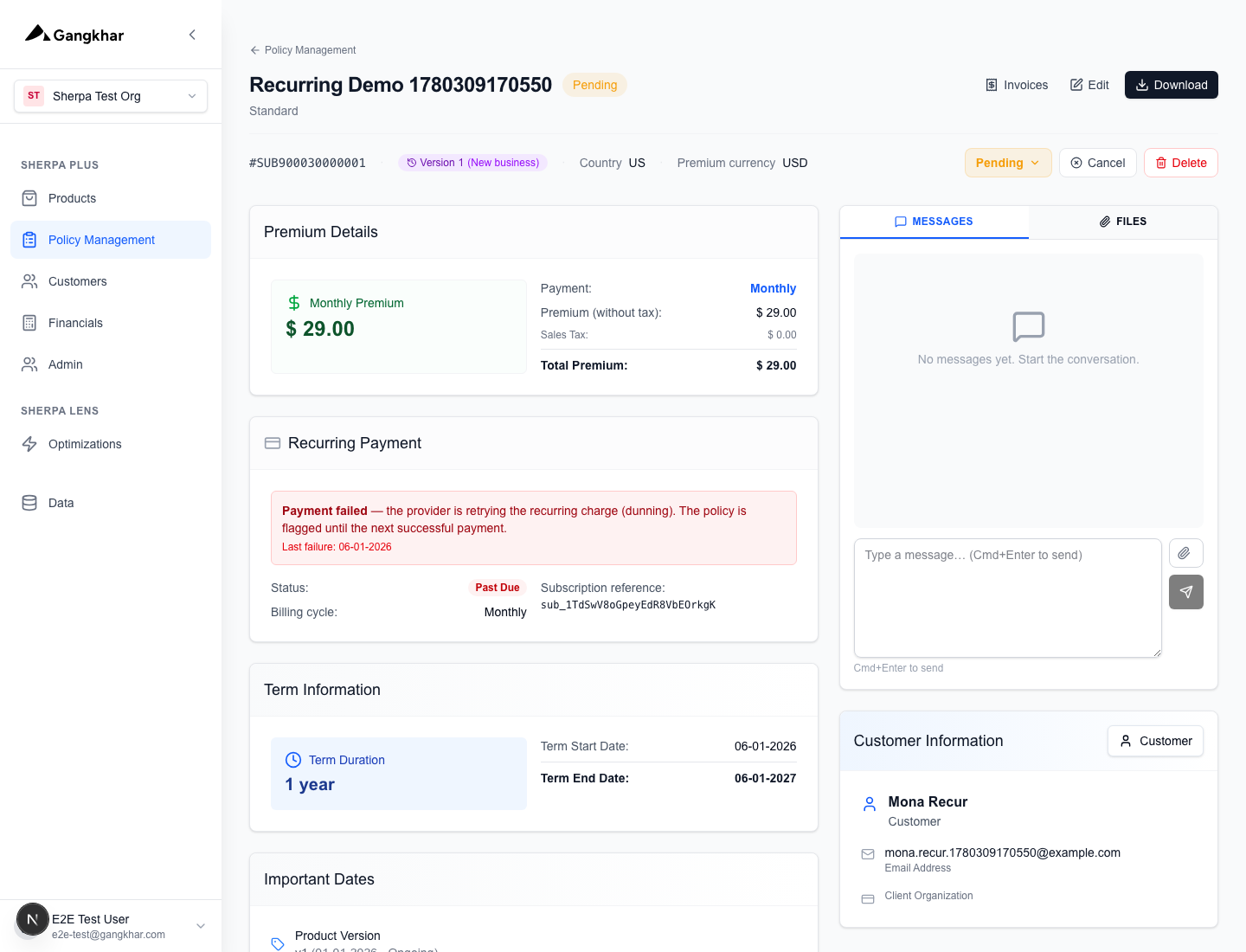1246x952 pixels.
Task: Click the subscription reference sub_1TdSwV8oGpeyEdR8VbEOrkgK
Action: click(x=628, y=605)
